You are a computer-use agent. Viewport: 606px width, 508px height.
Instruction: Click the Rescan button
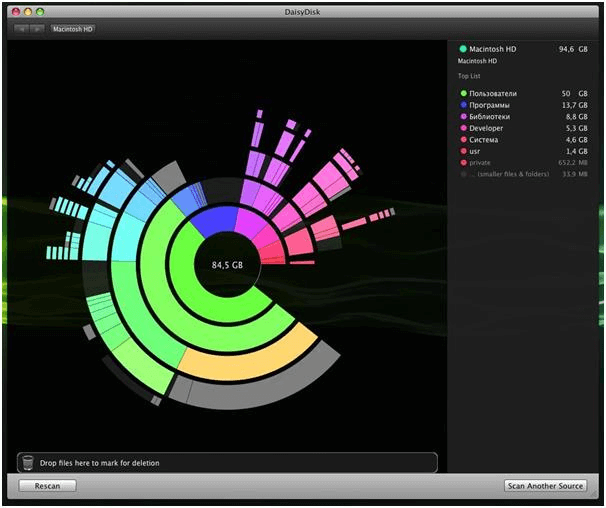(x=47, y=486)
